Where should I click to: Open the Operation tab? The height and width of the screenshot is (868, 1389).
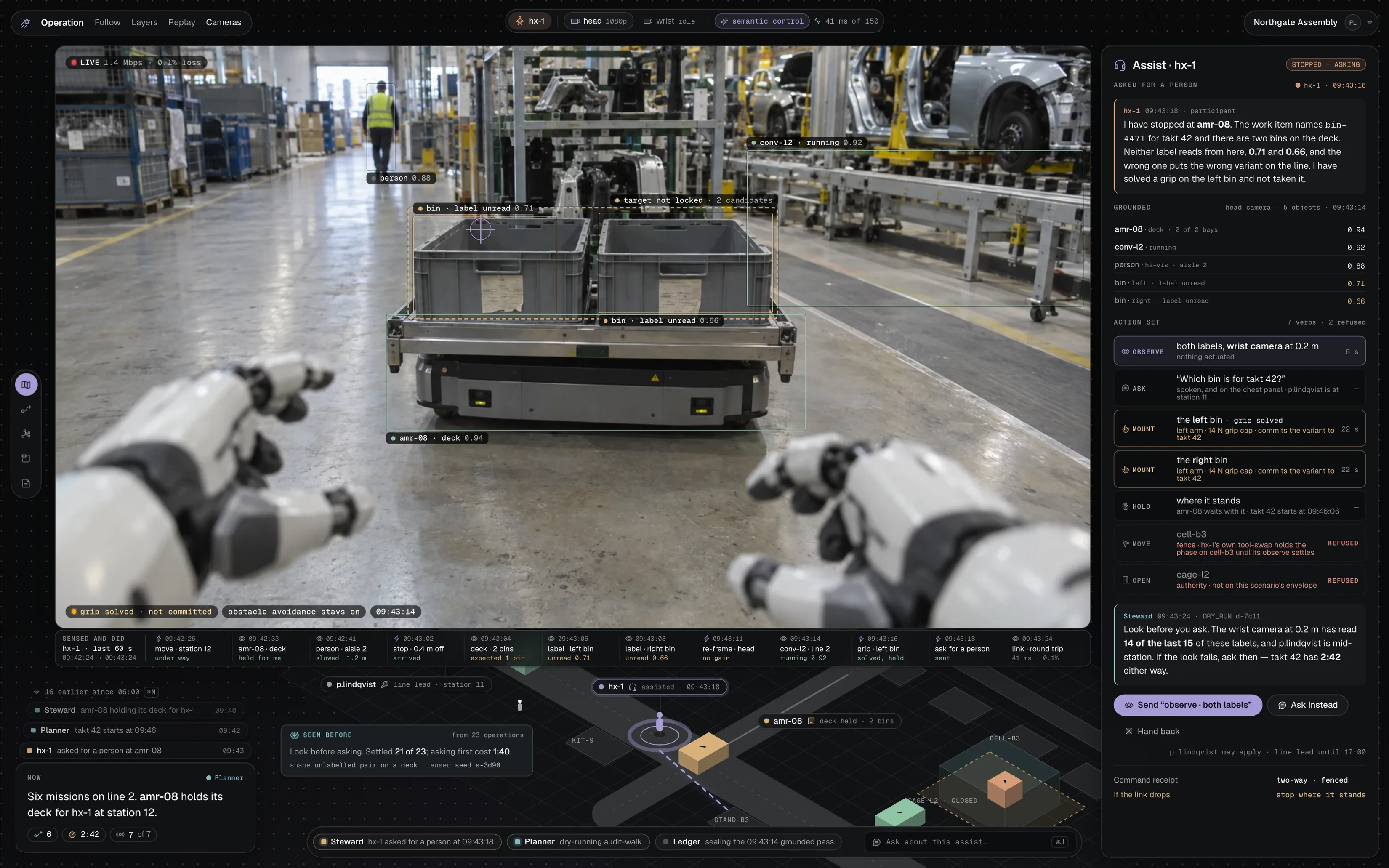click(x=62, y=22)
